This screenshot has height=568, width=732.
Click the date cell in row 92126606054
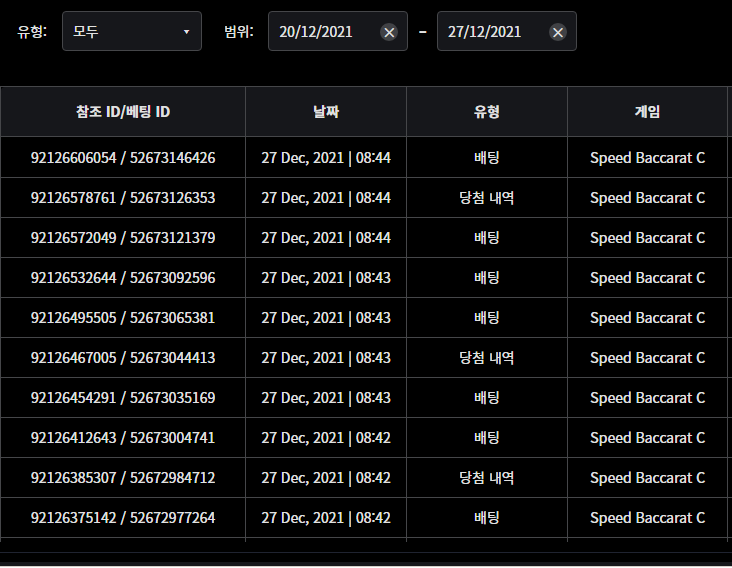(326, 158)
